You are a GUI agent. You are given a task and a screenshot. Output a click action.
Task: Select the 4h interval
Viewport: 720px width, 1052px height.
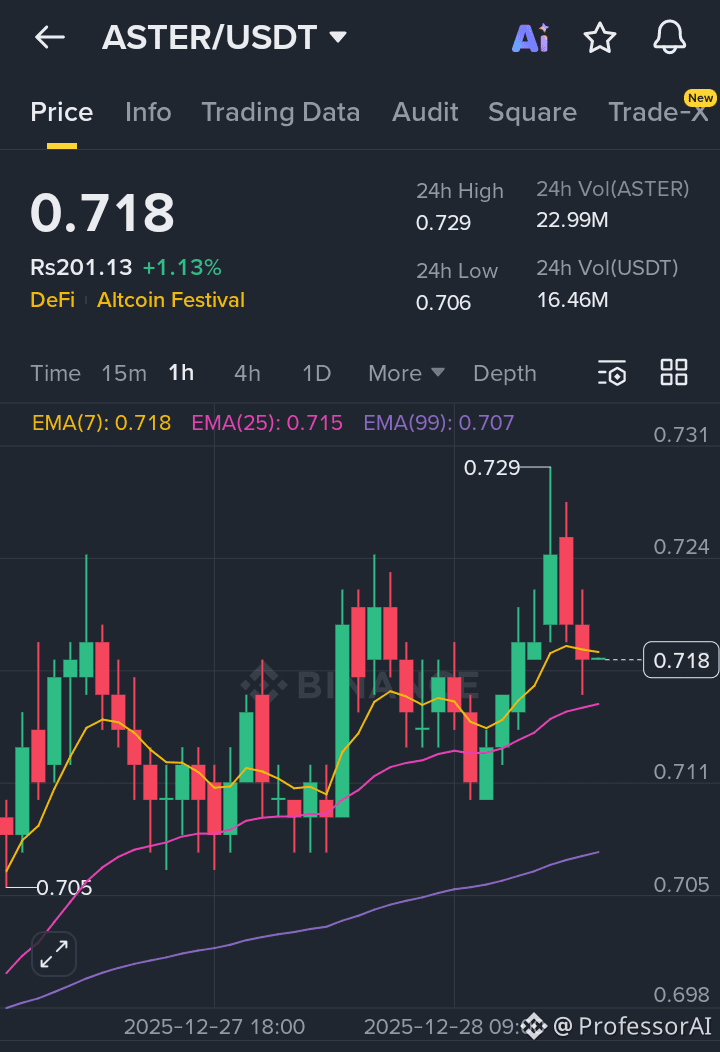pos(248,373)
